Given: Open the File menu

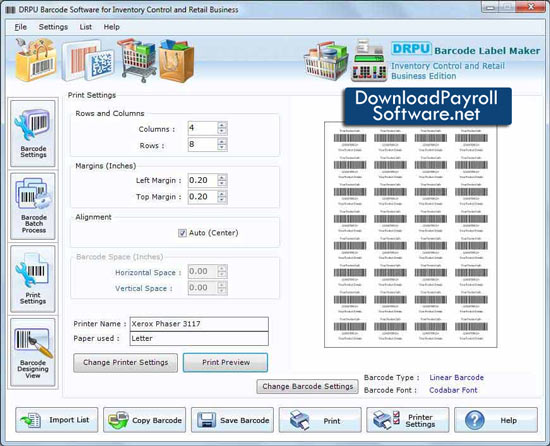Looking at the screenshot, I should 20,27.
